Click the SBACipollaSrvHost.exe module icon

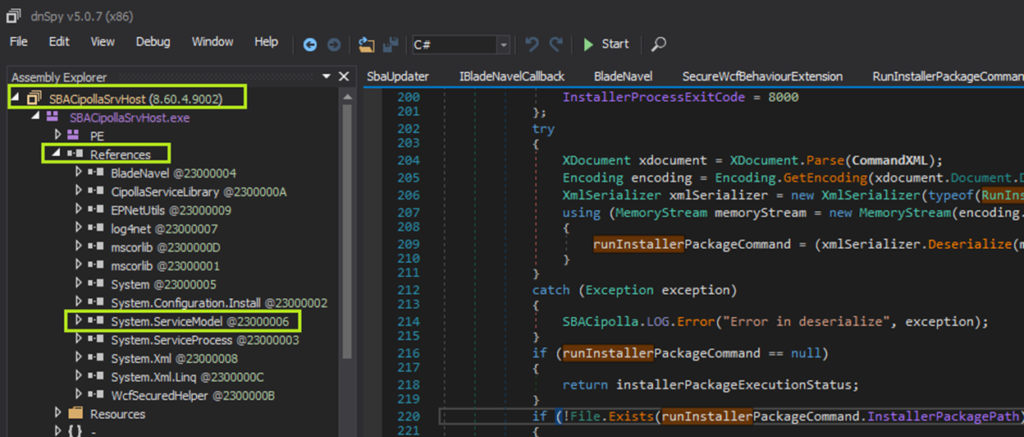(x=50, y=118)
